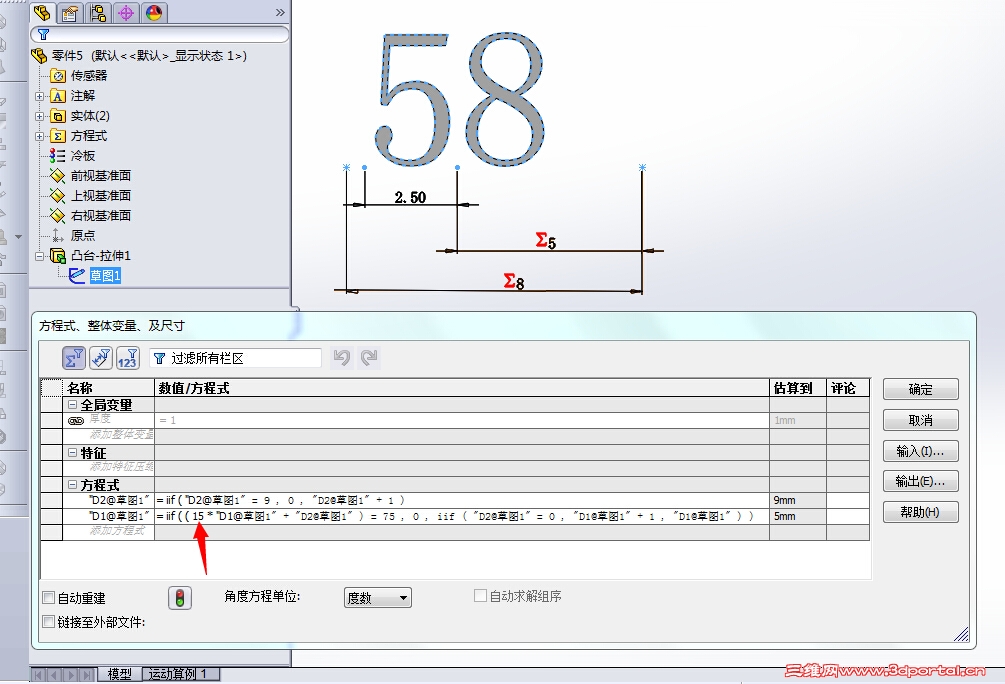Collapse the 特征 section

click(72, 453)
